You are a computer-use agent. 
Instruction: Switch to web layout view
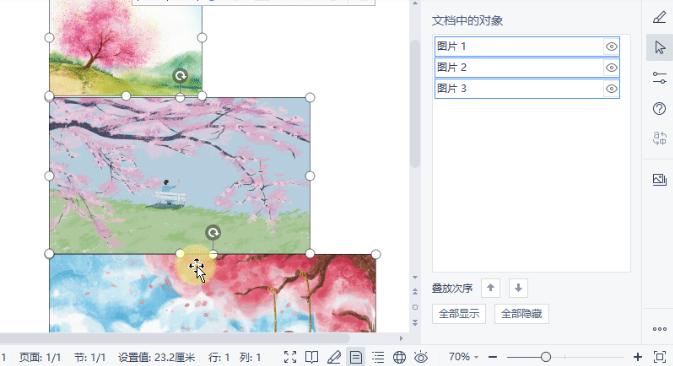click(400, 357)
